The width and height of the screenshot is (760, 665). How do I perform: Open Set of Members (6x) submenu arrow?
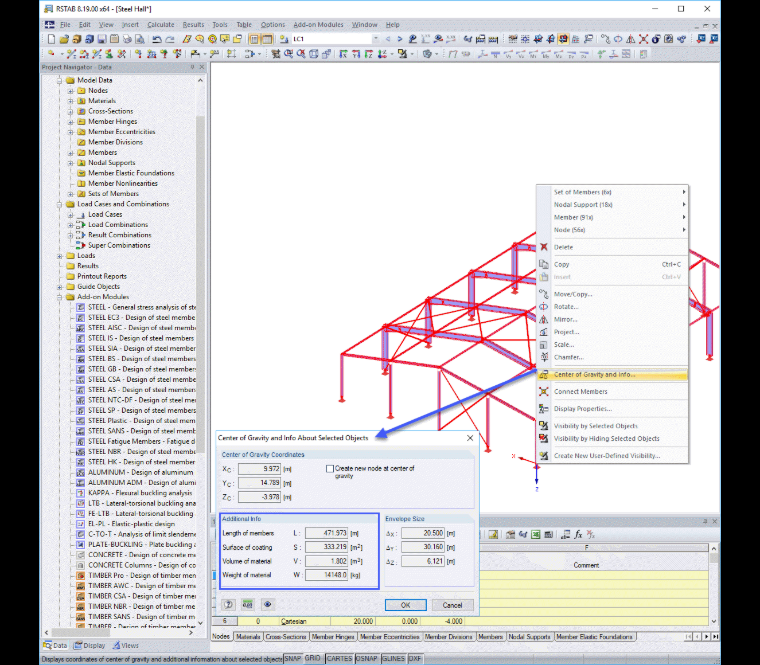click(x=683, y=192)
